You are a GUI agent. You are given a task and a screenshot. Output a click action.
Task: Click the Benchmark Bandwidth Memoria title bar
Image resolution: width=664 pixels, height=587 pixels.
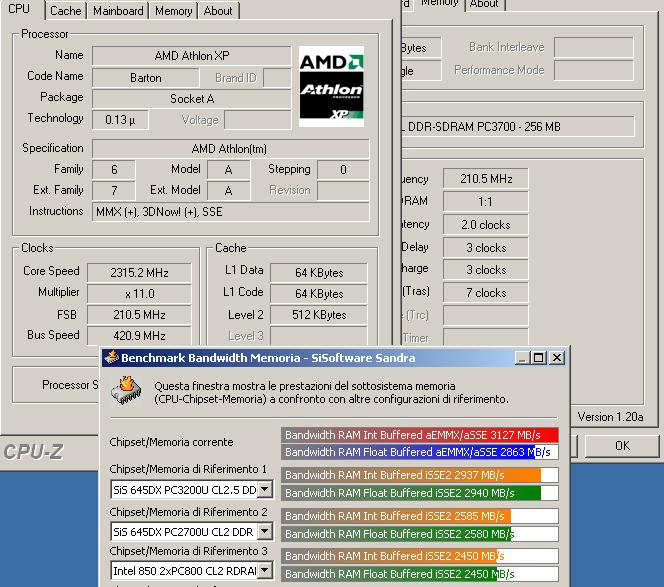(x=335, y=358)
